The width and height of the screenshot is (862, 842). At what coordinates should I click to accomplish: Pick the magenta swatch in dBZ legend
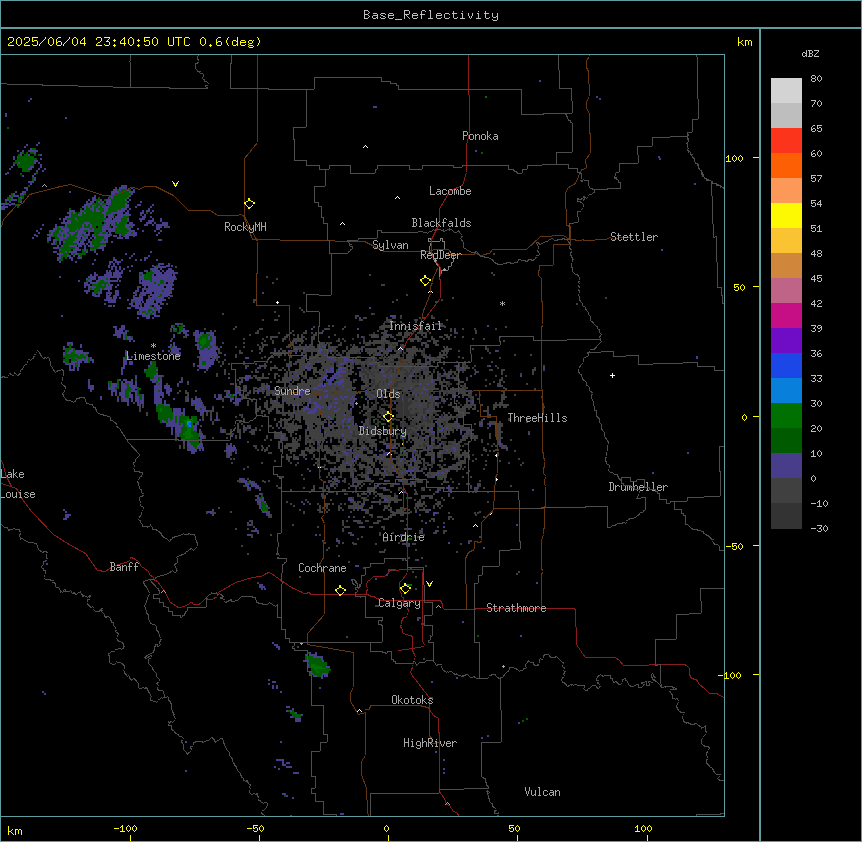click(786, 315)
